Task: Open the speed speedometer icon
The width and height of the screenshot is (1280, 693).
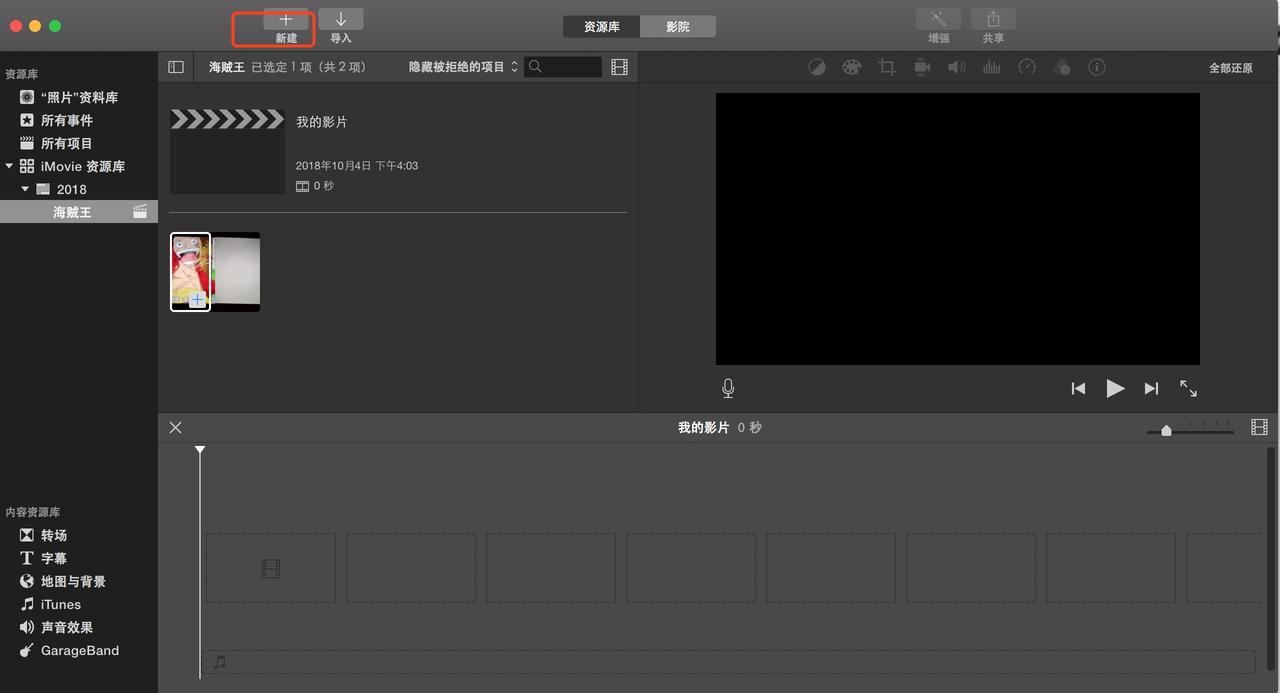Action: pos(1027,67)
